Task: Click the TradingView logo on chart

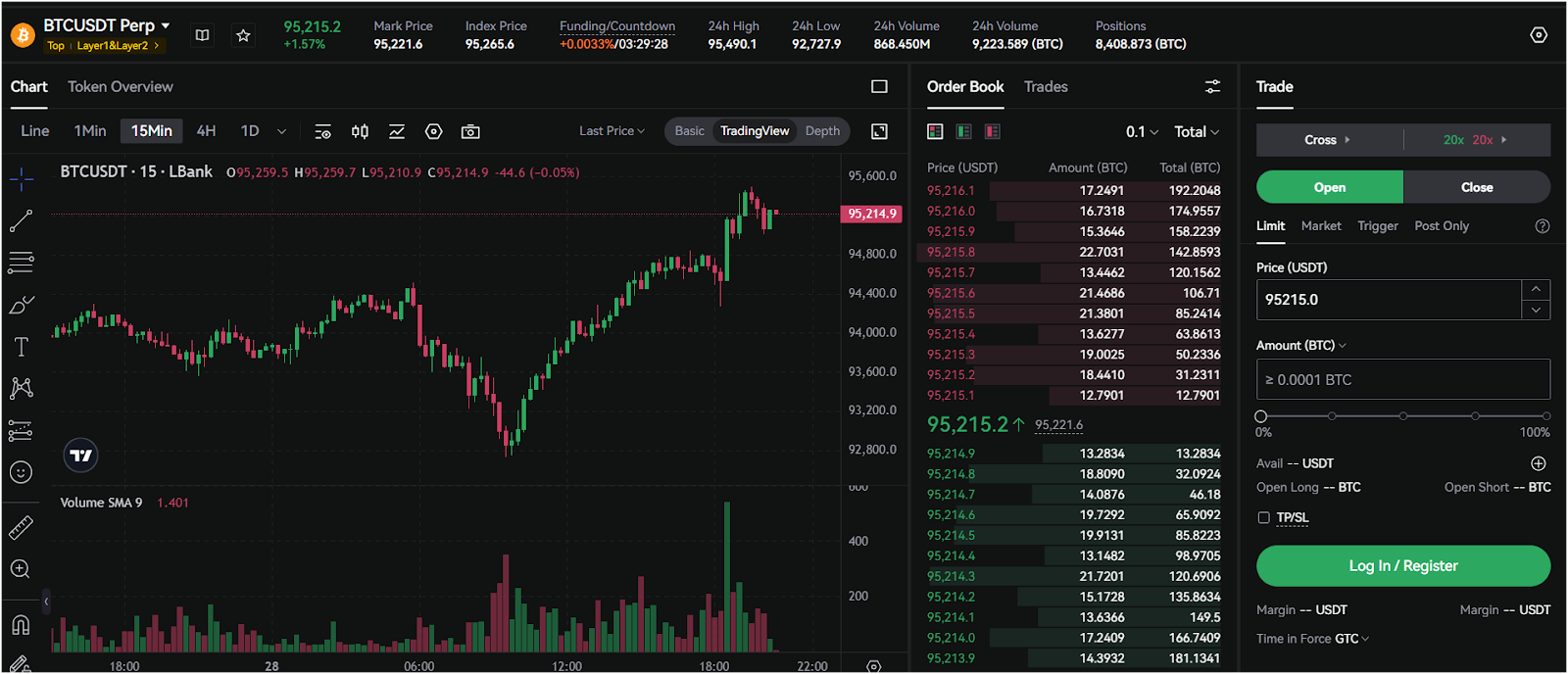Action: (x=81, y=455)
